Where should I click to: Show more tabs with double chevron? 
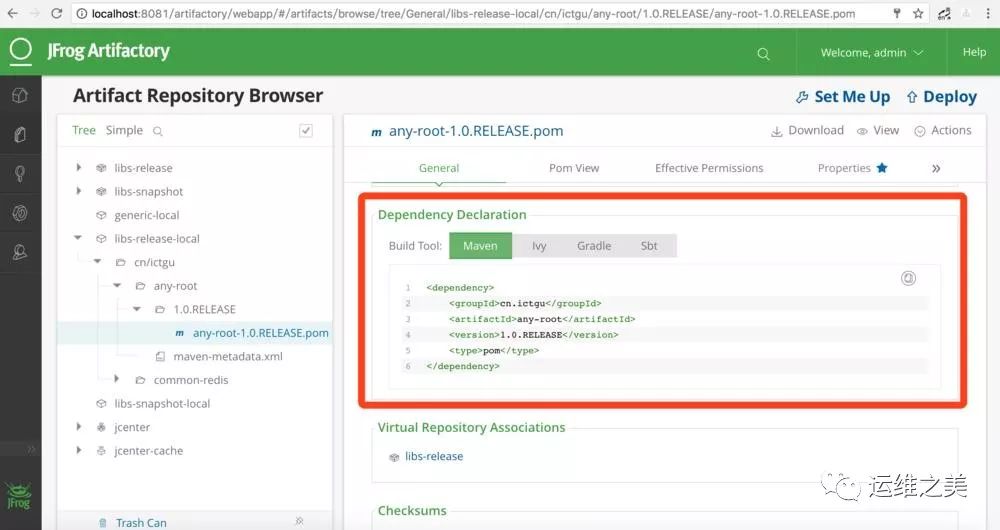click(936, 168)
